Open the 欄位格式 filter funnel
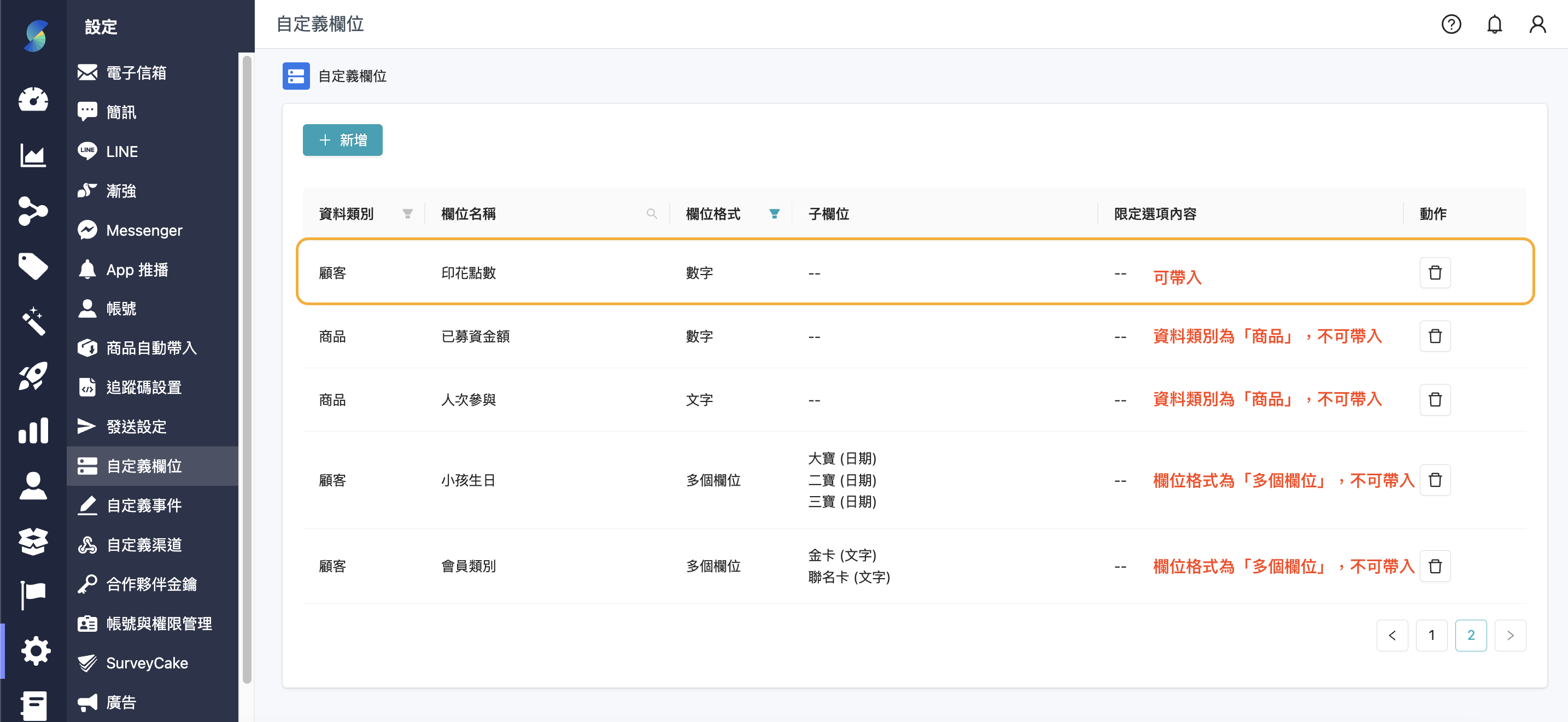The height and width of the screenshot is (722, 1568). tap(774, 214)
